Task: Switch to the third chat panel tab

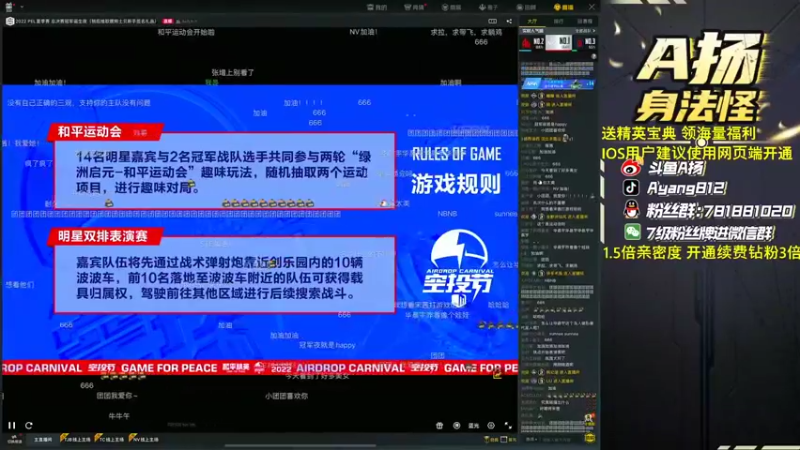Action: point(585,21)
